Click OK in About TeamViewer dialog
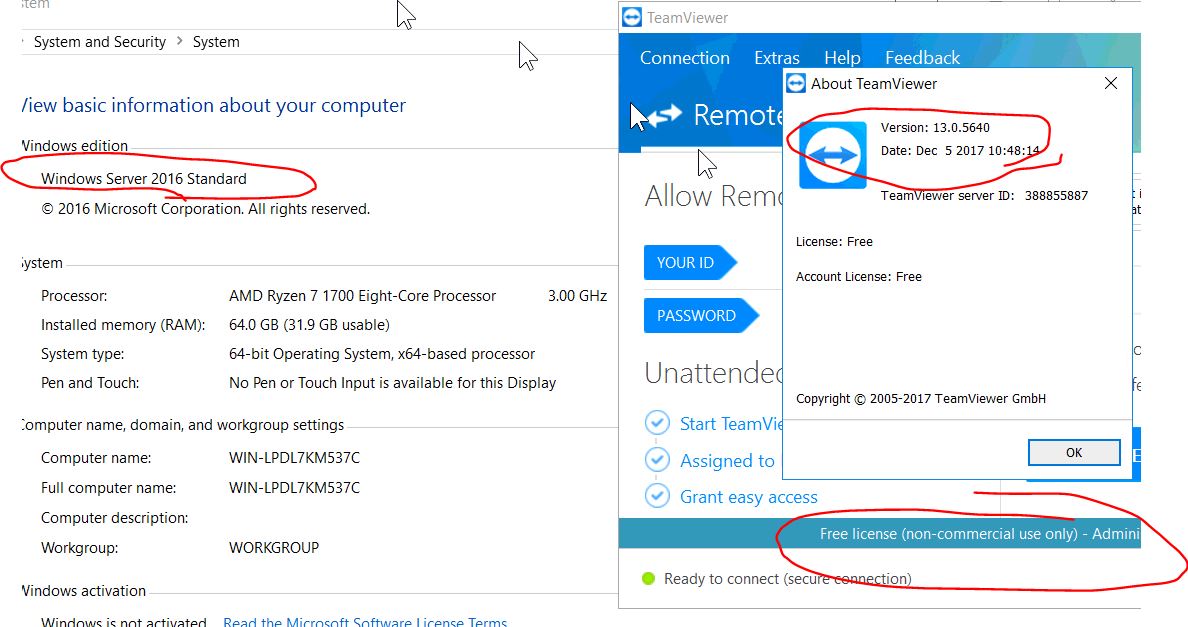The width and height of the screenshot is (1188, 627). point(1074,452)
